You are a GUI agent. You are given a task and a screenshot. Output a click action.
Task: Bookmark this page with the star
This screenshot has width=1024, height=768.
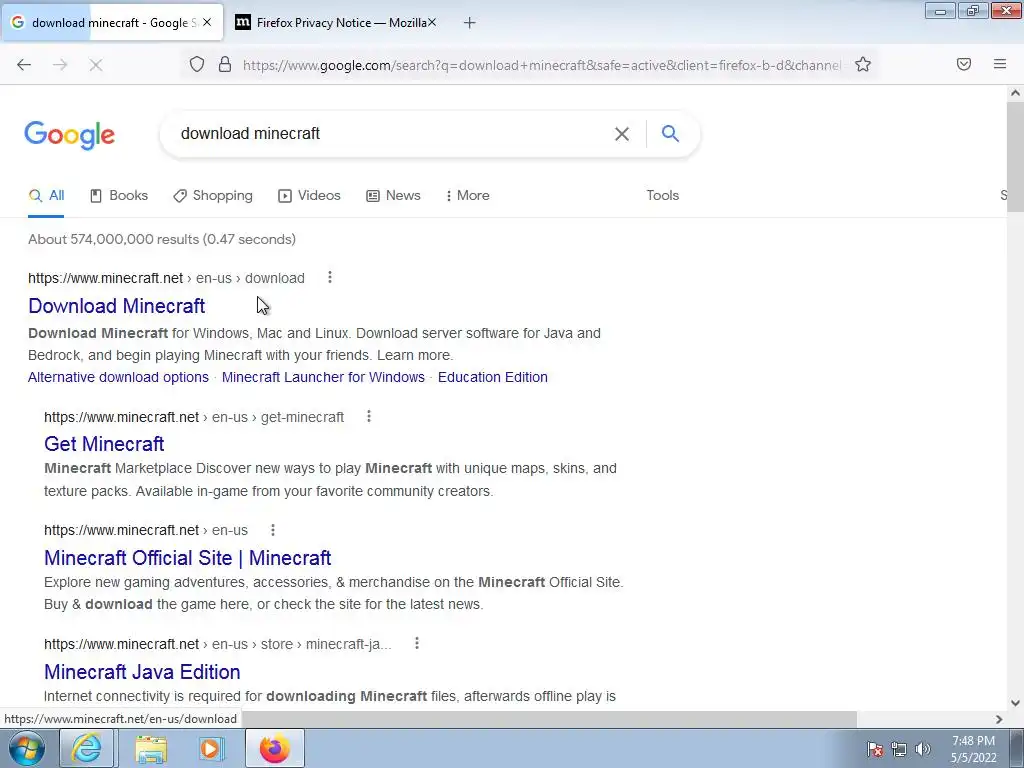[863, 64]
